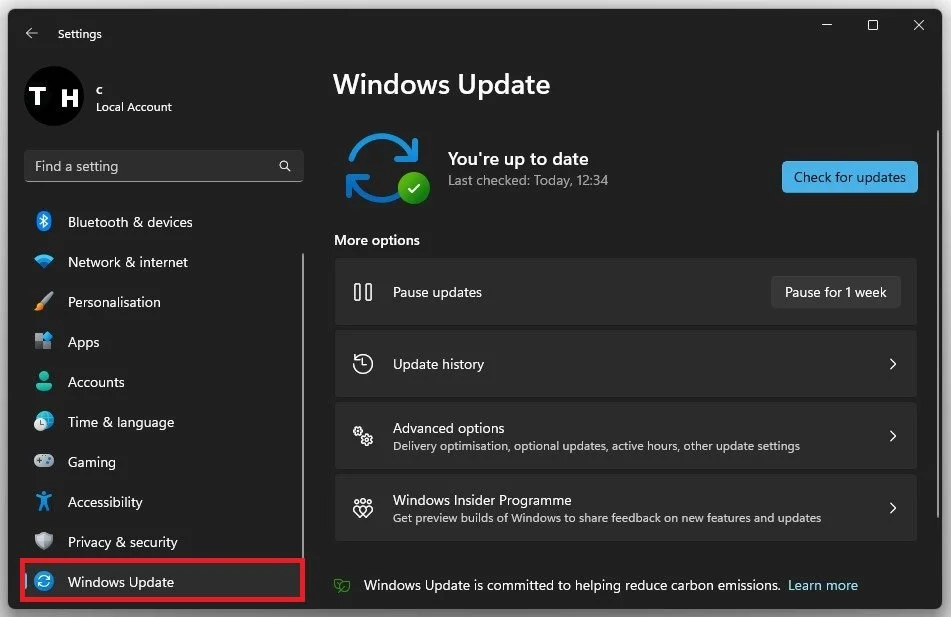Click the TH profile avatar
This screenshot has width=951, height=617.
tap(54, 96)
